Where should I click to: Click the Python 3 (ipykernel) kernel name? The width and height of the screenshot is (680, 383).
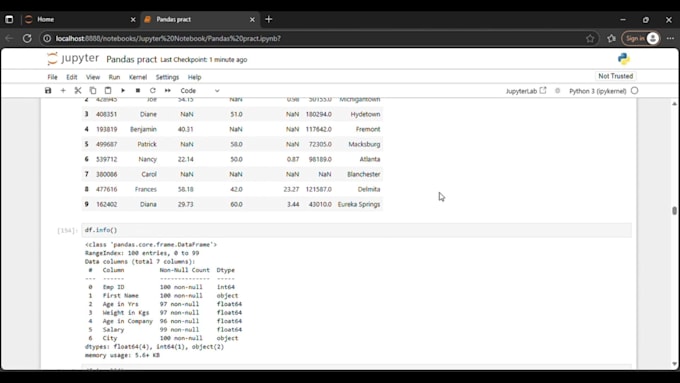point(598,91)
